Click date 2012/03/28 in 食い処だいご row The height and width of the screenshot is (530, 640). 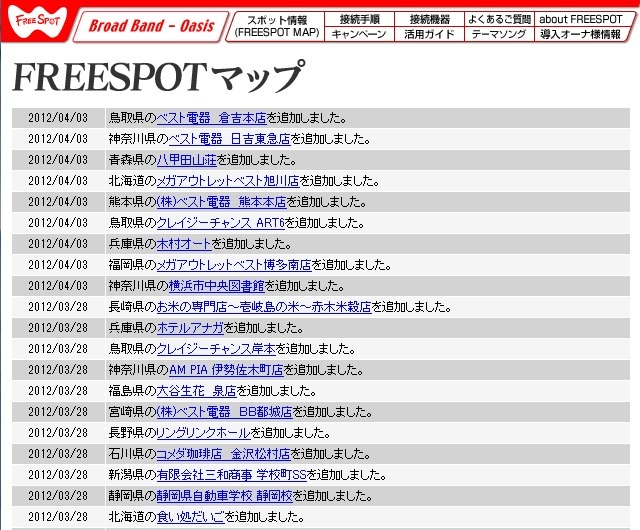click(58, 517)
